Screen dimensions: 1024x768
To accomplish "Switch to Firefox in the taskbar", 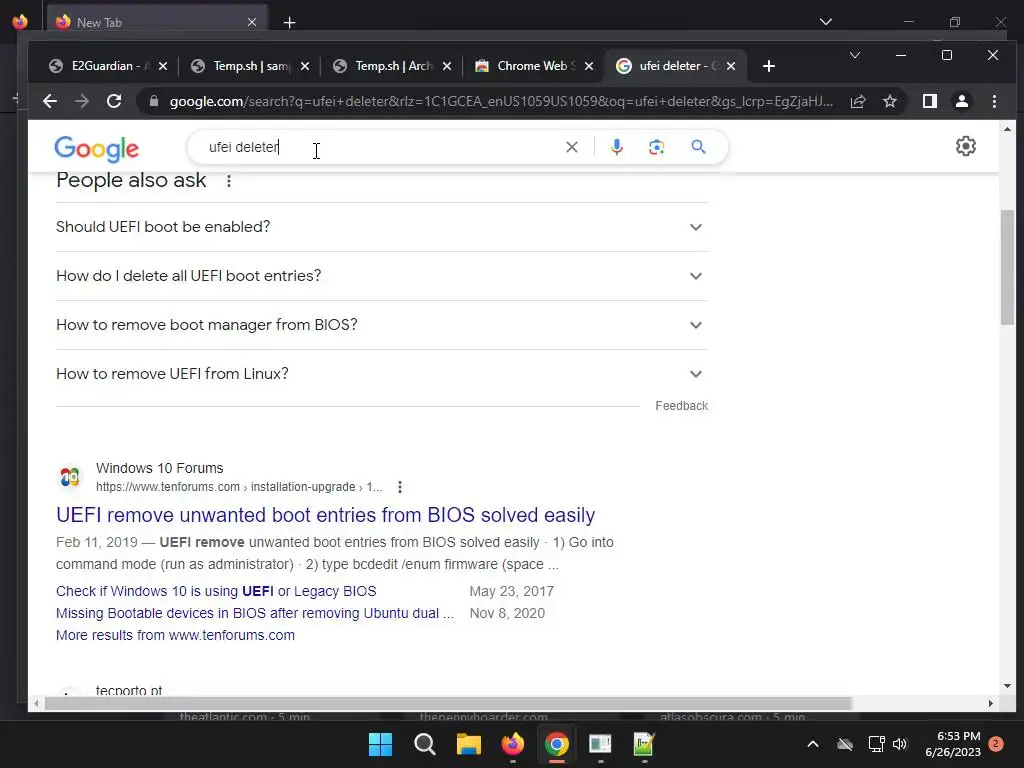I will 513,744.
